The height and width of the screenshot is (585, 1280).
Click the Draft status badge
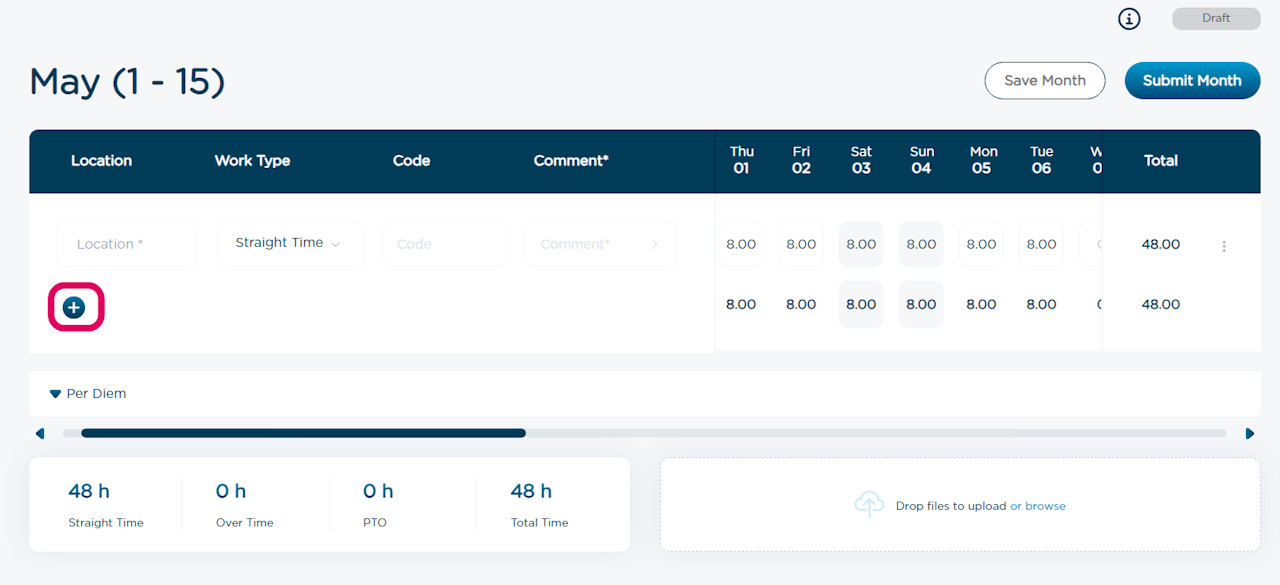click(x=1215, y=18)
